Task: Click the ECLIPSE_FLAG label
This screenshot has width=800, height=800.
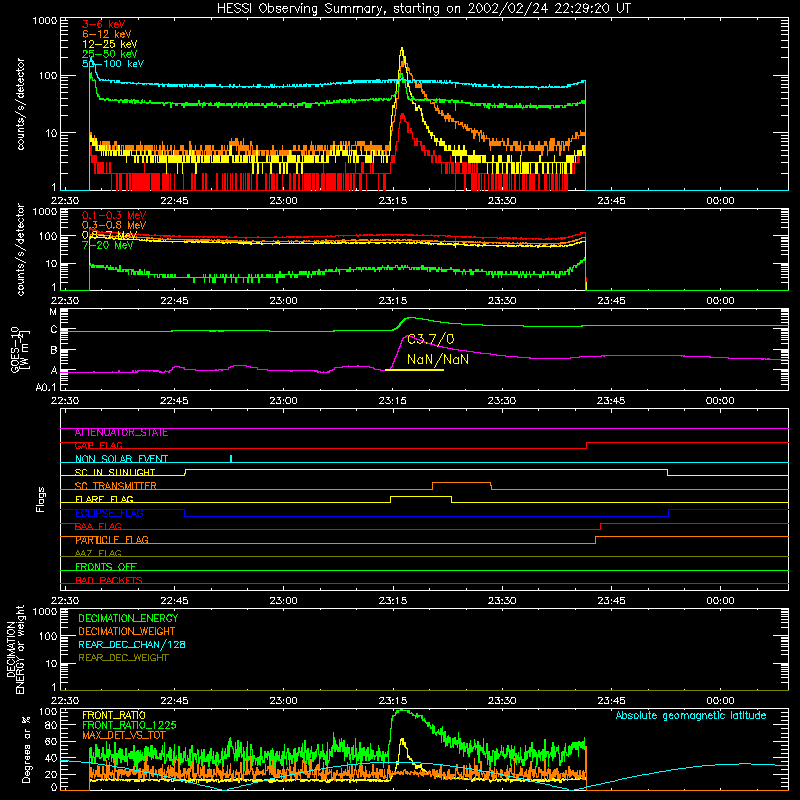Action: [109, 513]
